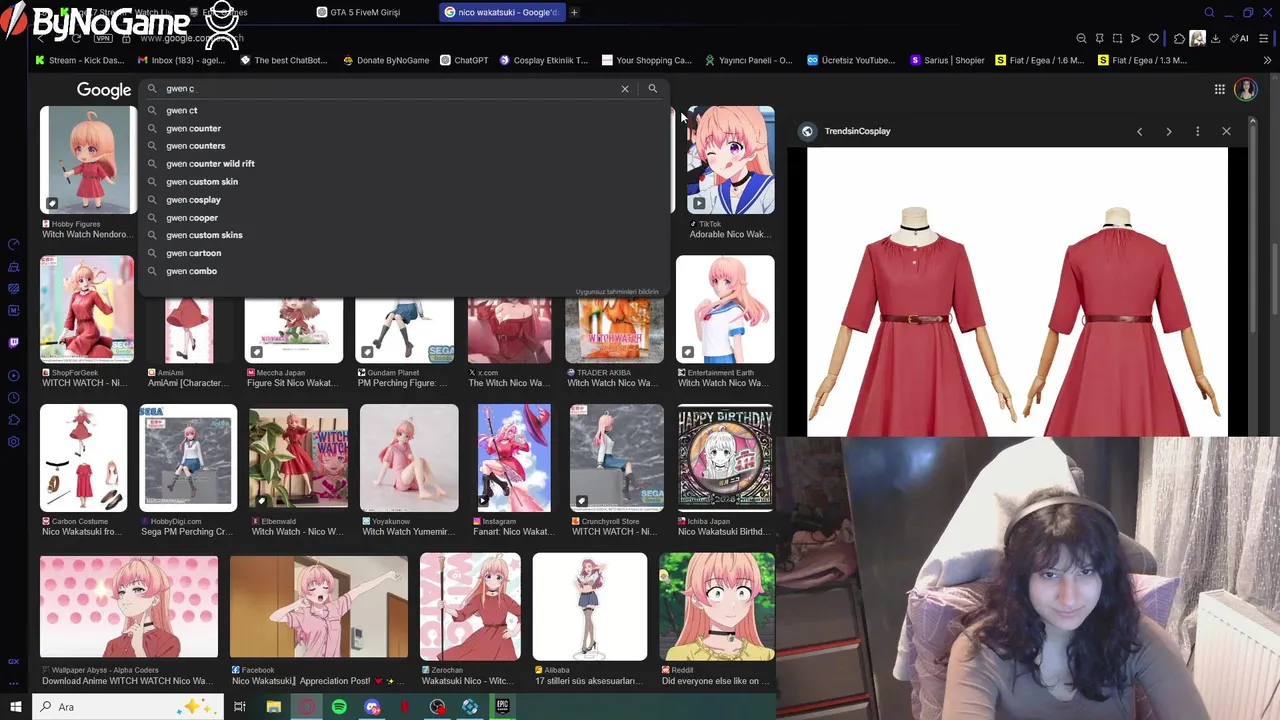Open the player sidebar icon

[x=13, y=376]
